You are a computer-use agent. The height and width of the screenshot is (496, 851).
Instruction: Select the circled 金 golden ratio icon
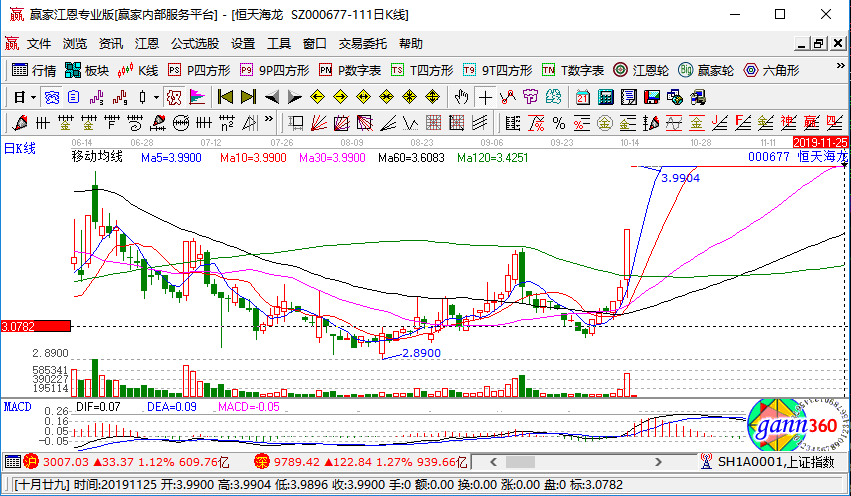point(605,123)
